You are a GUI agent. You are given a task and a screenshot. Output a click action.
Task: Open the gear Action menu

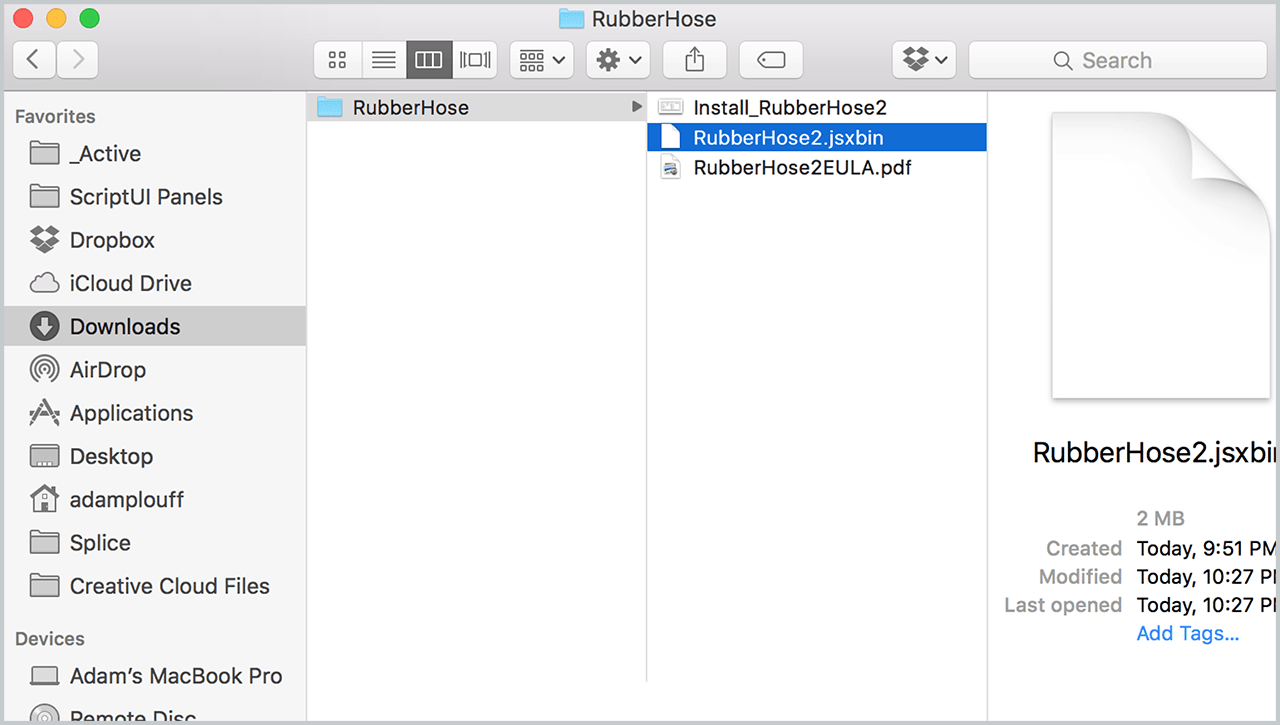(618, 60)
